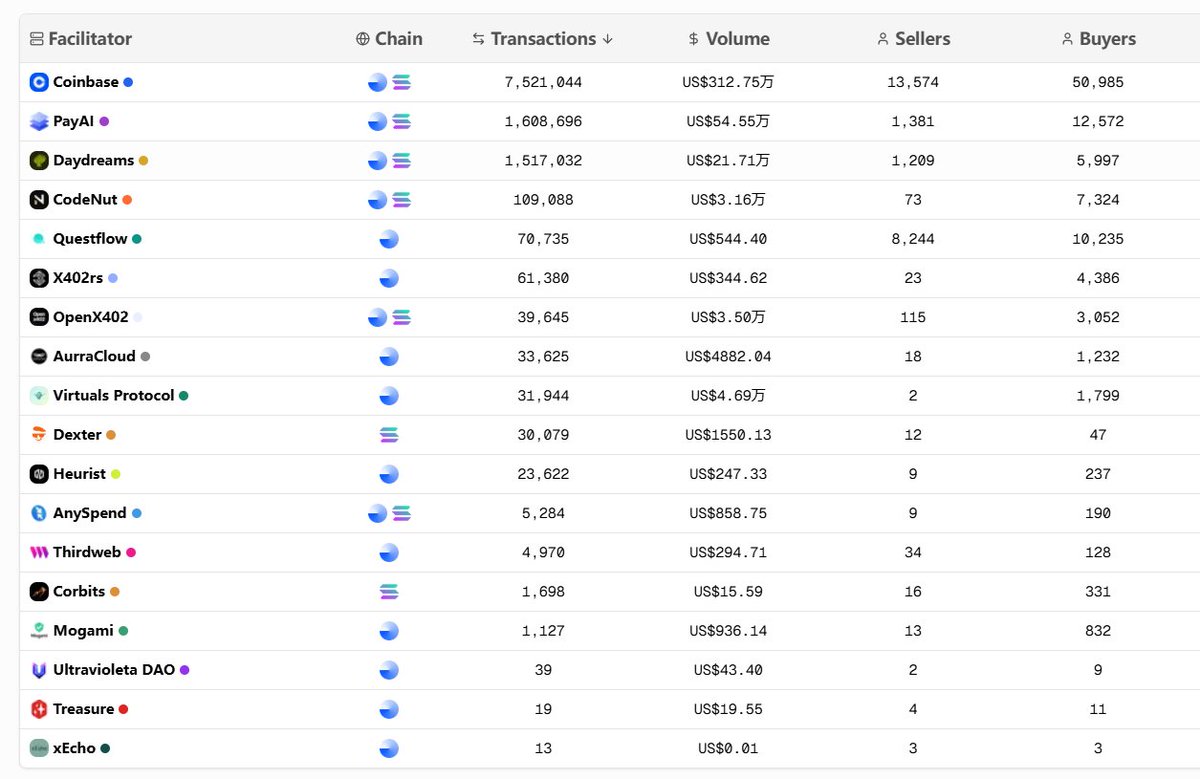Click the PayAI facilitator logo
The width and height of the screenshot is (1200, 779).
point(39,121)
